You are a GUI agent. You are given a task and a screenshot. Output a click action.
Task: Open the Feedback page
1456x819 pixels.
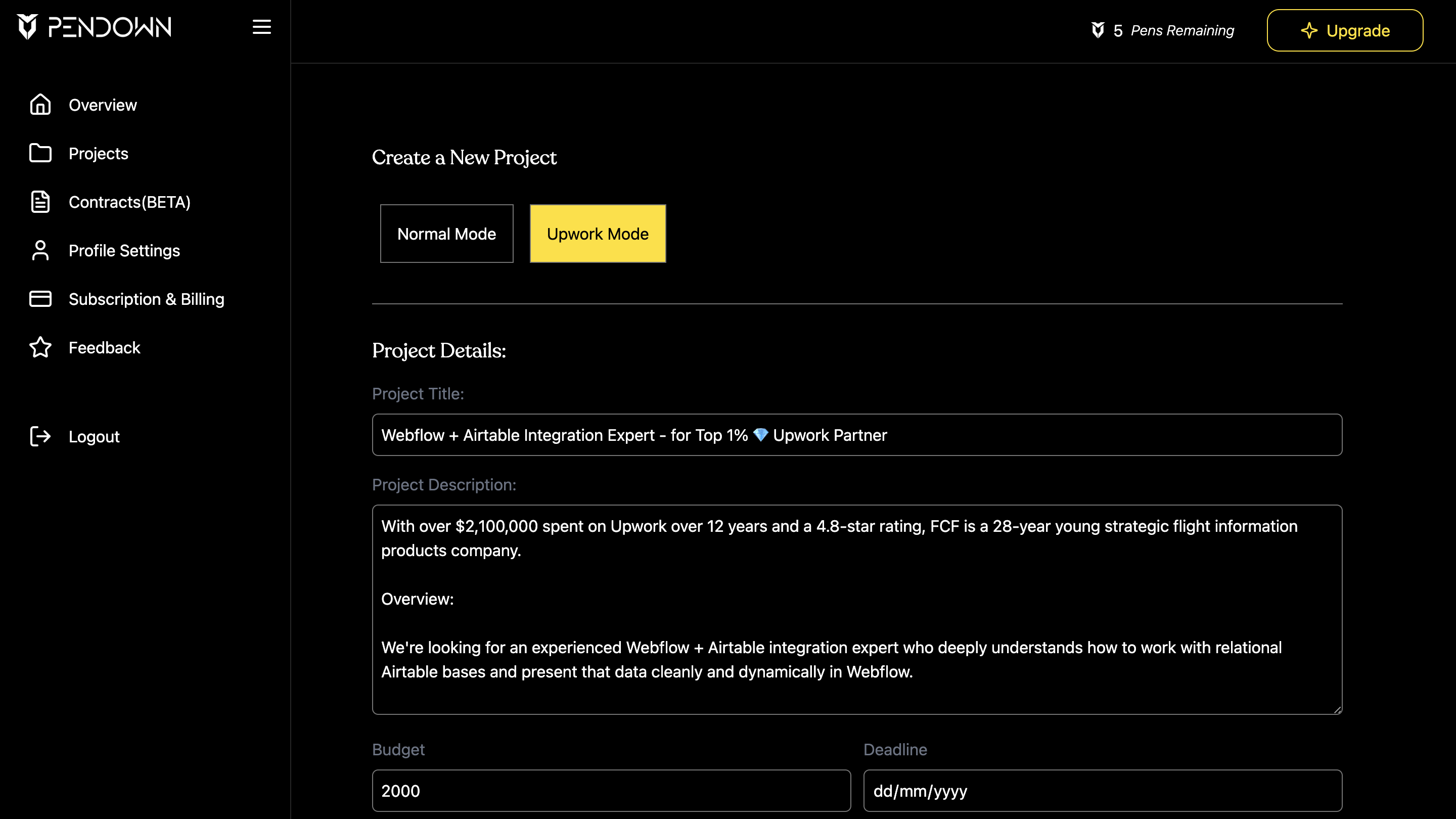[104, 348]
